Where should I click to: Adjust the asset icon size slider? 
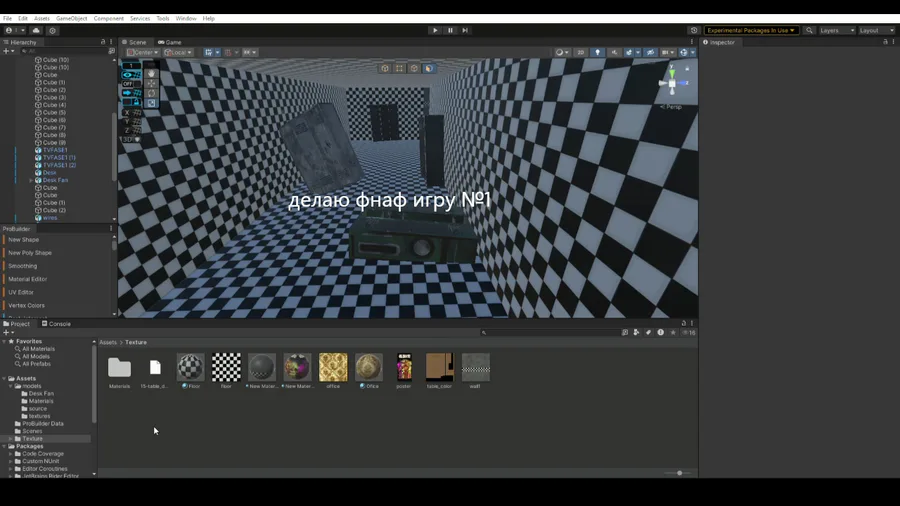[x=679, y=473]
